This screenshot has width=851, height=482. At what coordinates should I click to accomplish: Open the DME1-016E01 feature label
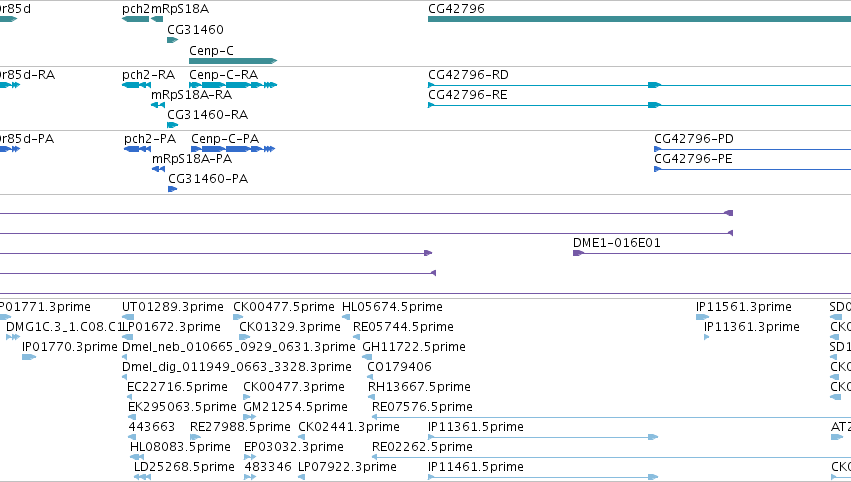[617, 243]
